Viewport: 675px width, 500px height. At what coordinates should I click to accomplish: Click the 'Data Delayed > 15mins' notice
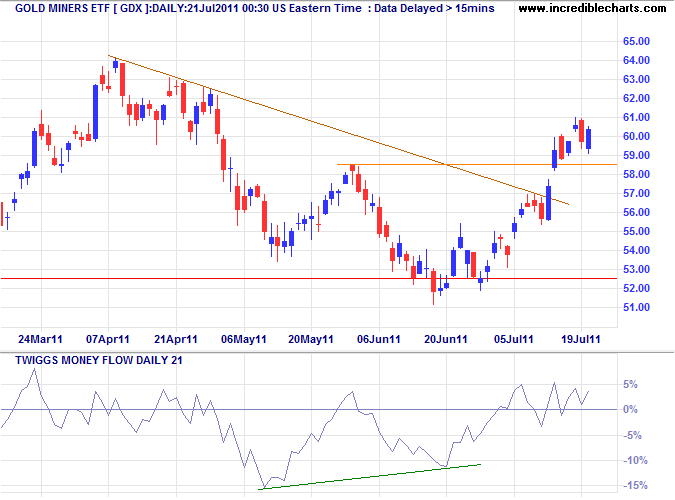click(434, 8)
